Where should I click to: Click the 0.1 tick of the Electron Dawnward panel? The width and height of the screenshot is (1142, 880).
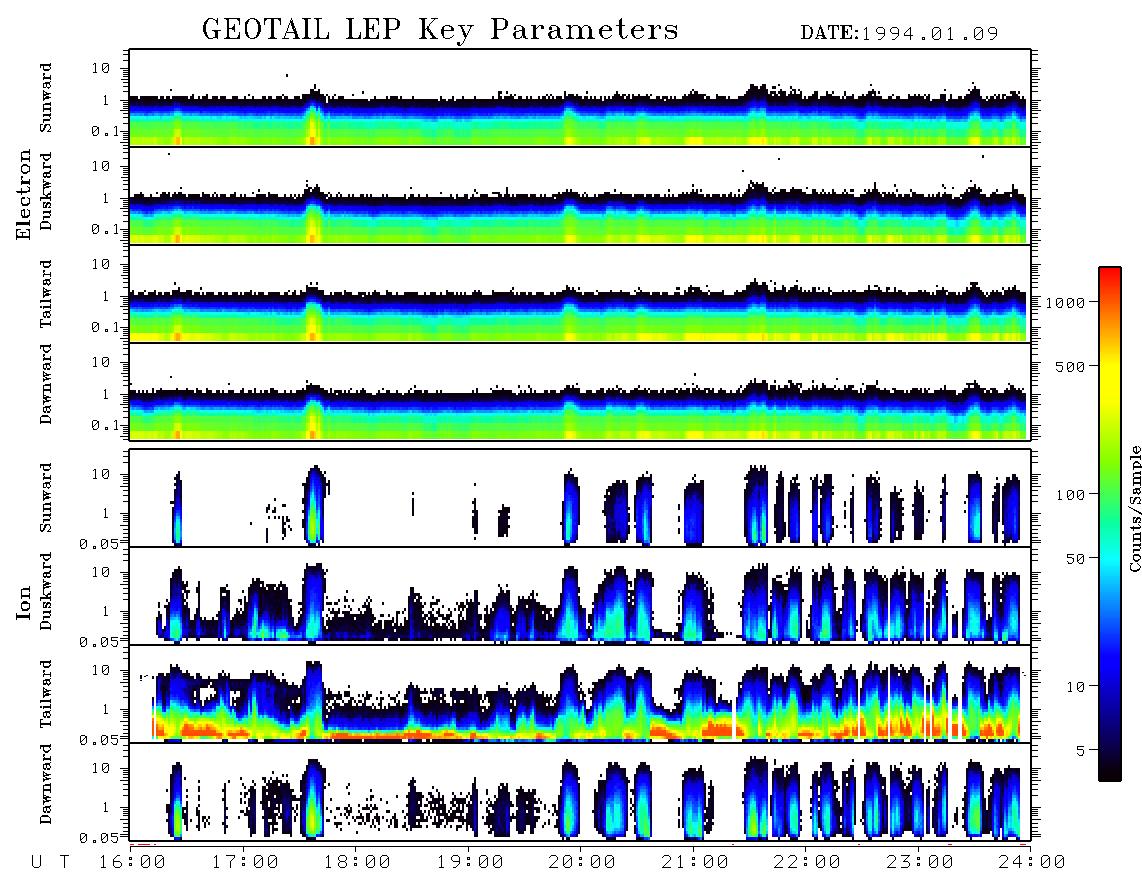click(x=106, y=425)
